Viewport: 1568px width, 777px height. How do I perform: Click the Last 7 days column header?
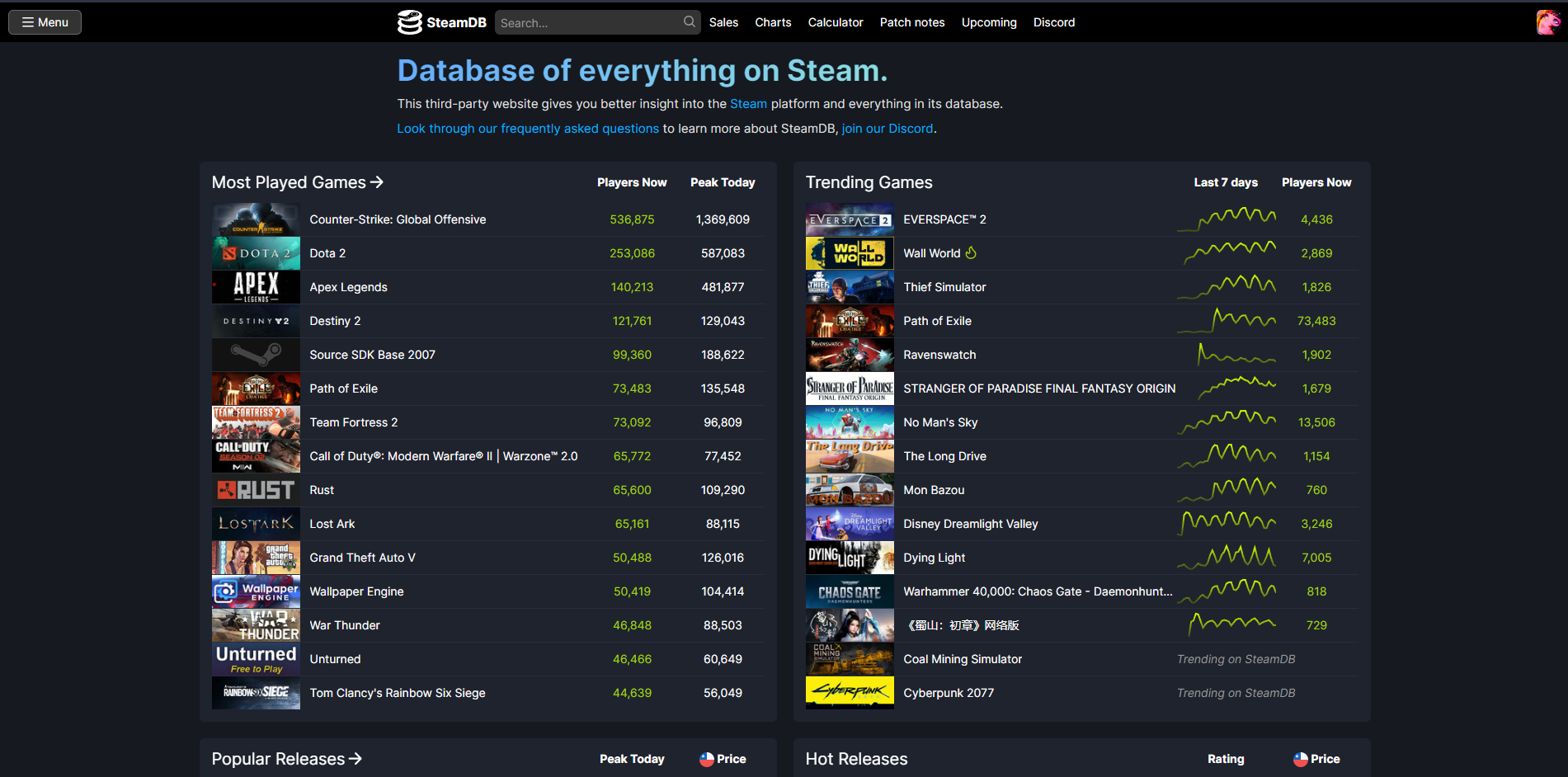coord(1226,182)
